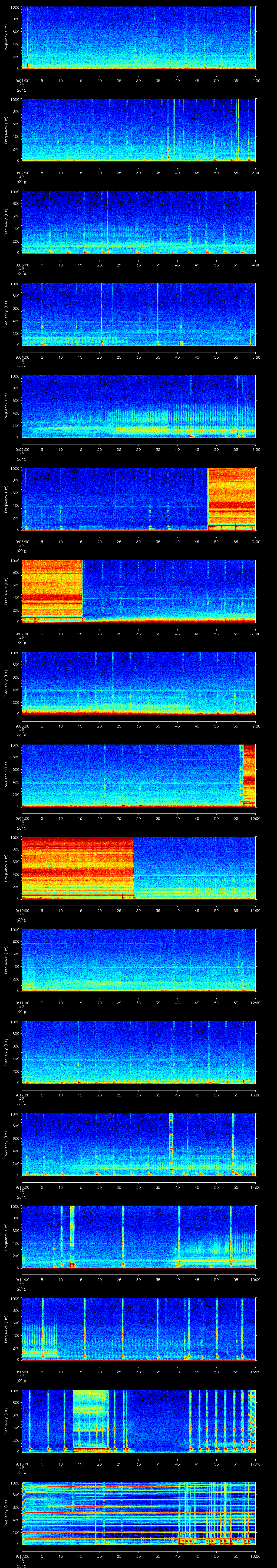Select the '6:00' end time label
277x1568 pixels.
(256, 449)
